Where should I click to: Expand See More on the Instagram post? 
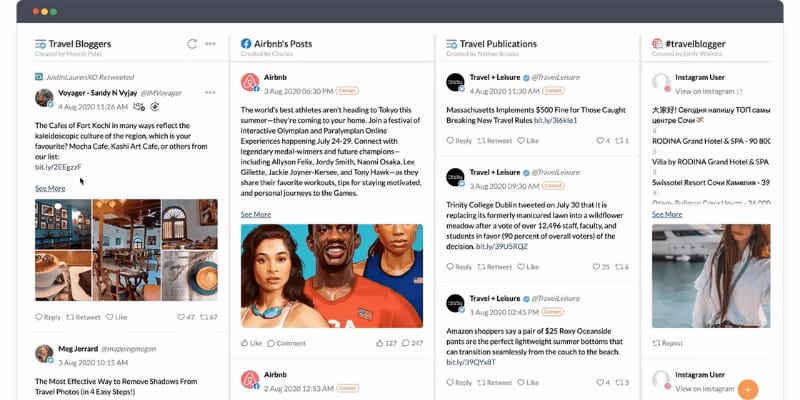click(x=667, y=214)
